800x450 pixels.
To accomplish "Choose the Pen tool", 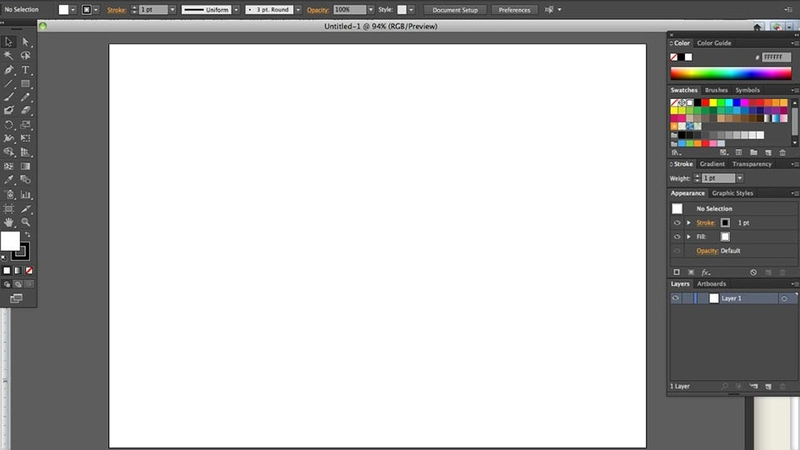I will click(9, 70).
